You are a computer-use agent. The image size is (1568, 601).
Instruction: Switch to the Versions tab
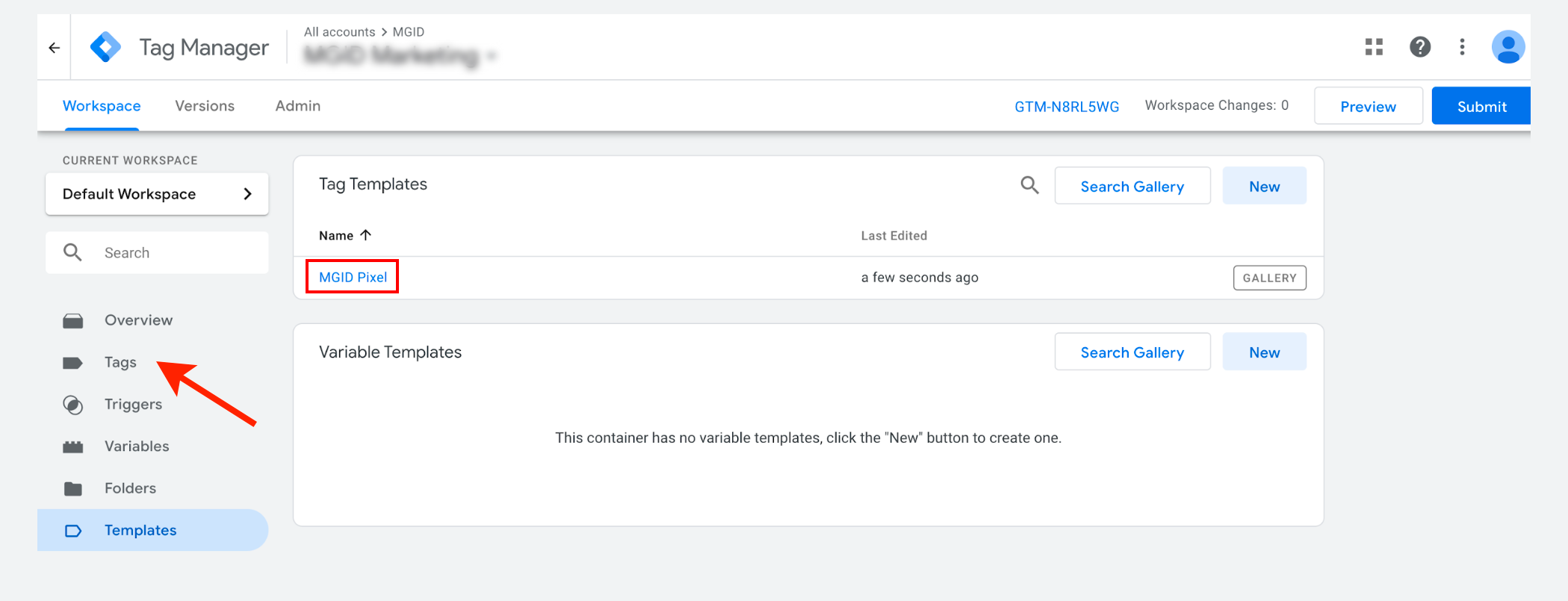[205, 106]
